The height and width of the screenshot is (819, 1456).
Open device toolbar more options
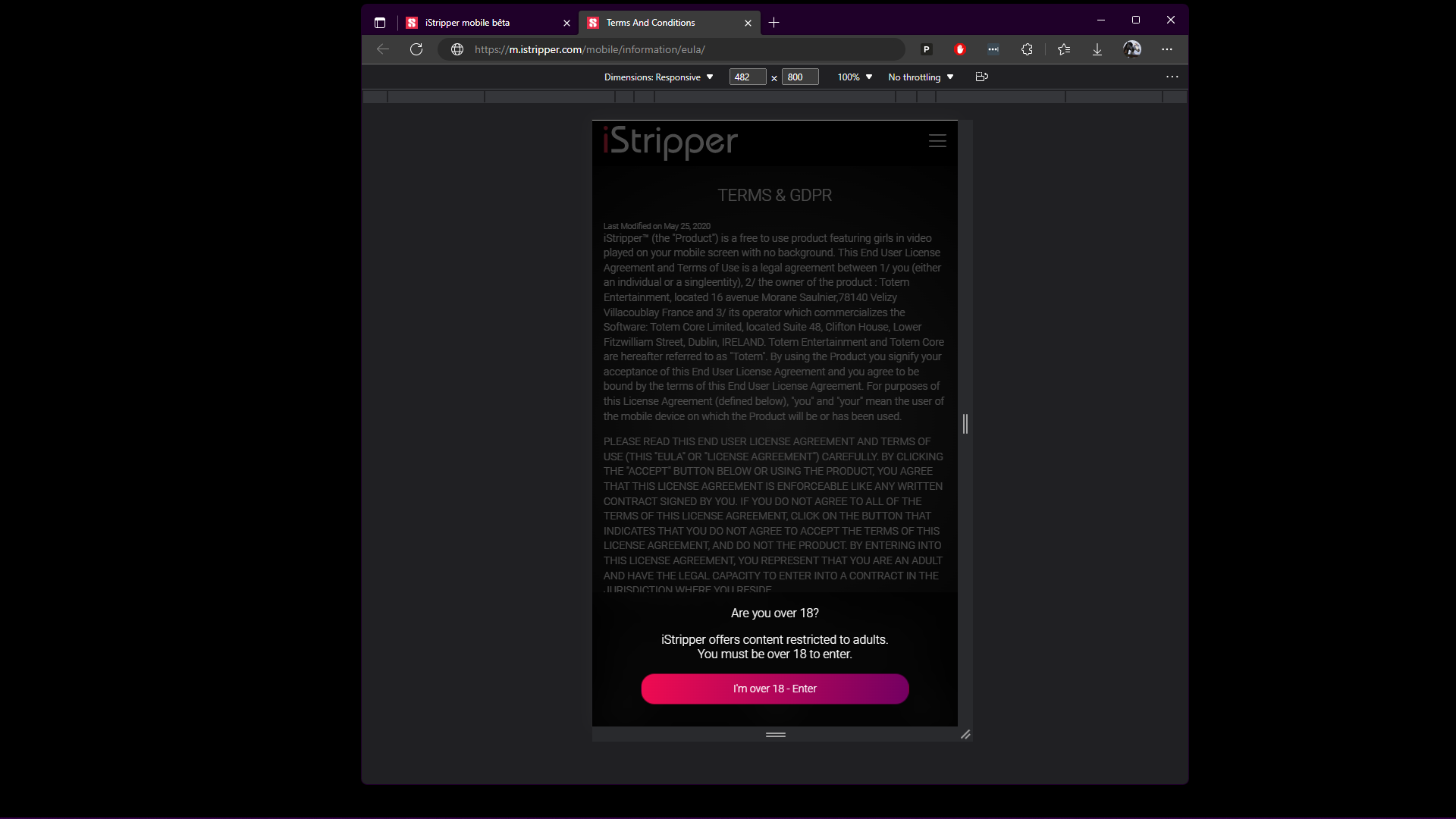(1172, 77)
